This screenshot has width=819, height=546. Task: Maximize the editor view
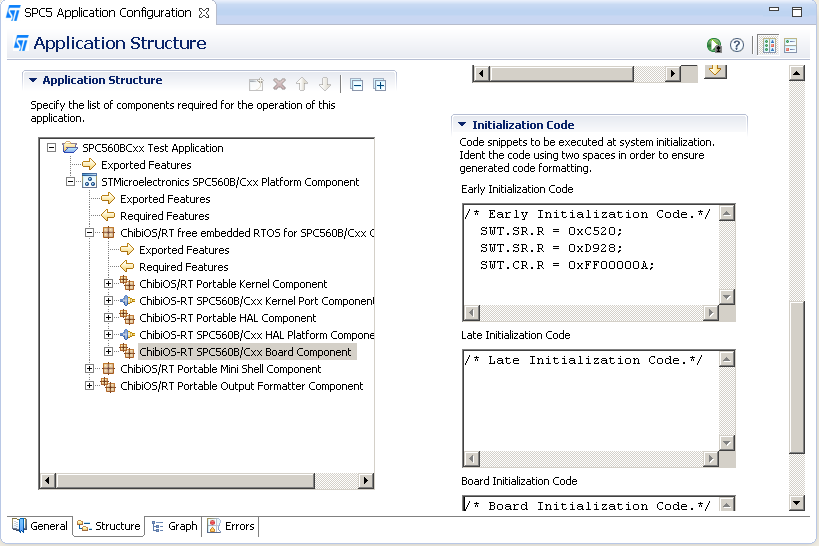tap(797, 11)
